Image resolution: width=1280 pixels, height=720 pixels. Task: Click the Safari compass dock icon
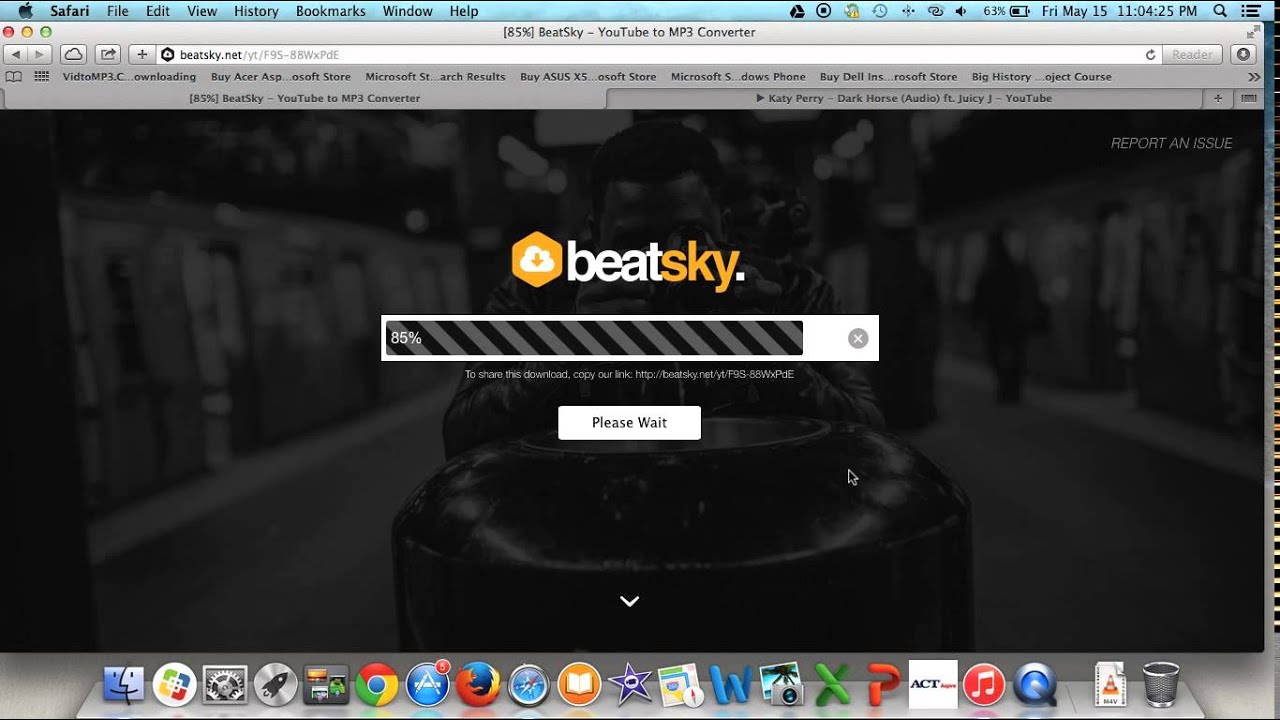pyautogui.click(x=529, y=685)
